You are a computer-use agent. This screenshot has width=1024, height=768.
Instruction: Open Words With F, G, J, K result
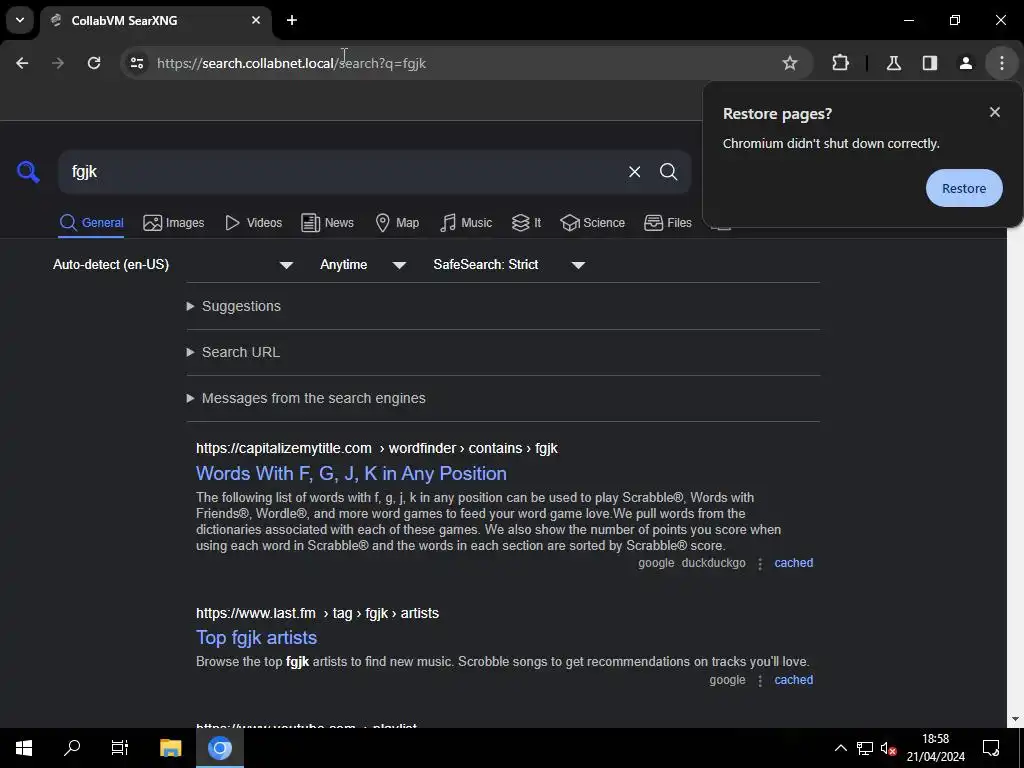click(x=351, y=473)
